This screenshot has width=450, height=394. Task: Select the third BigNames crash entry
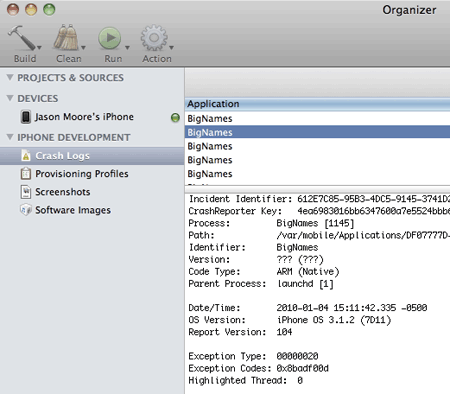pos(317,146)
